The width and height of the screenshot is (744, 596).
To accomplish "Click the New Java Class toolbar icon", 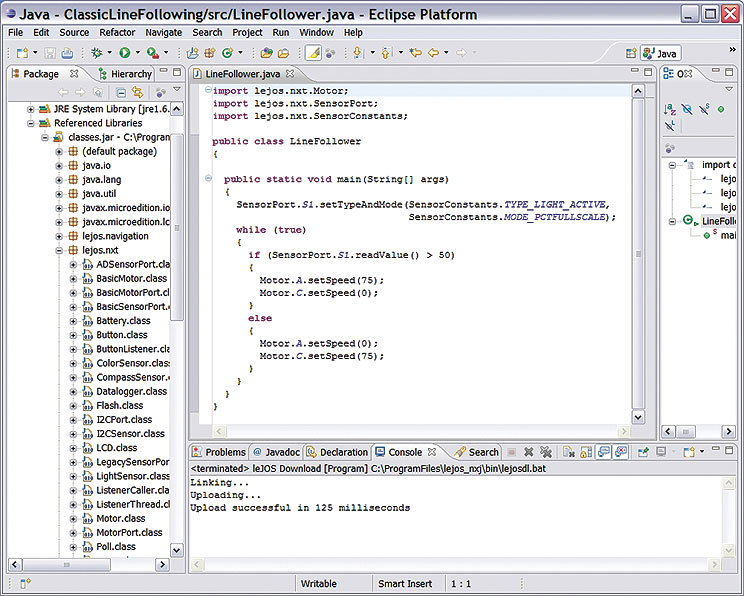I will 228,53.
